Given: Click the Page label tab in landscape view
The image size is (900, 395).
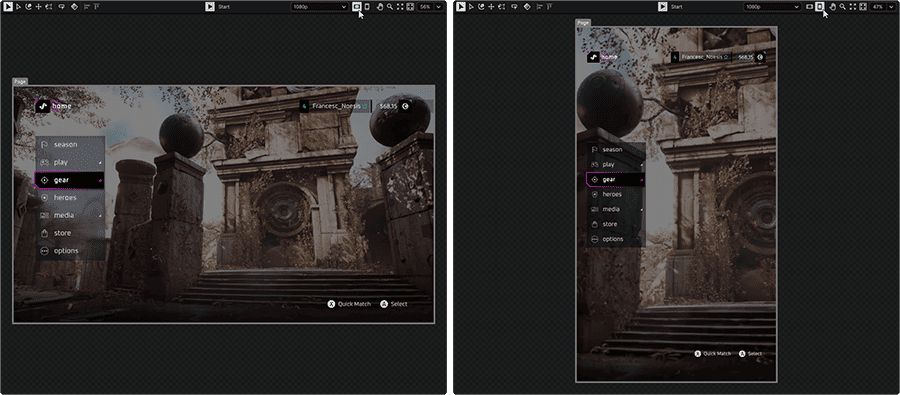Looking at the screenshot, I should [x=20, y=82].
